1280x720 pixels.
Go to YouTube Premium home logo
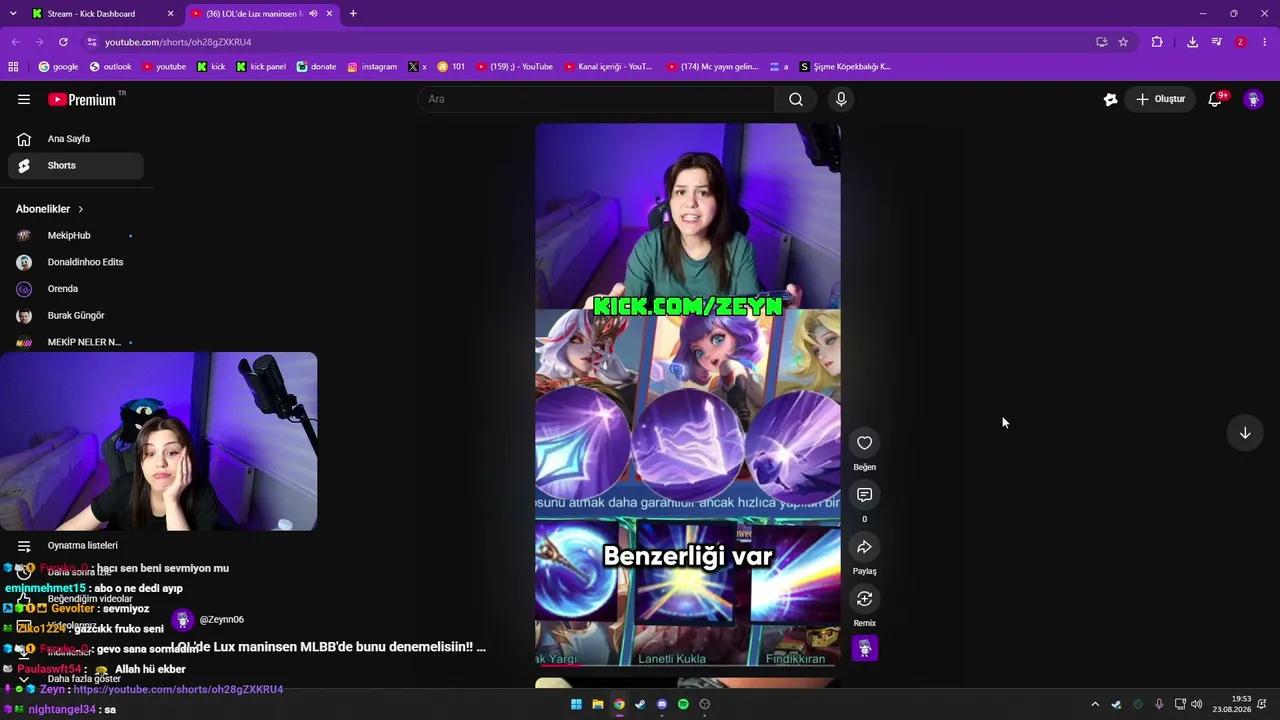(84, 99)
